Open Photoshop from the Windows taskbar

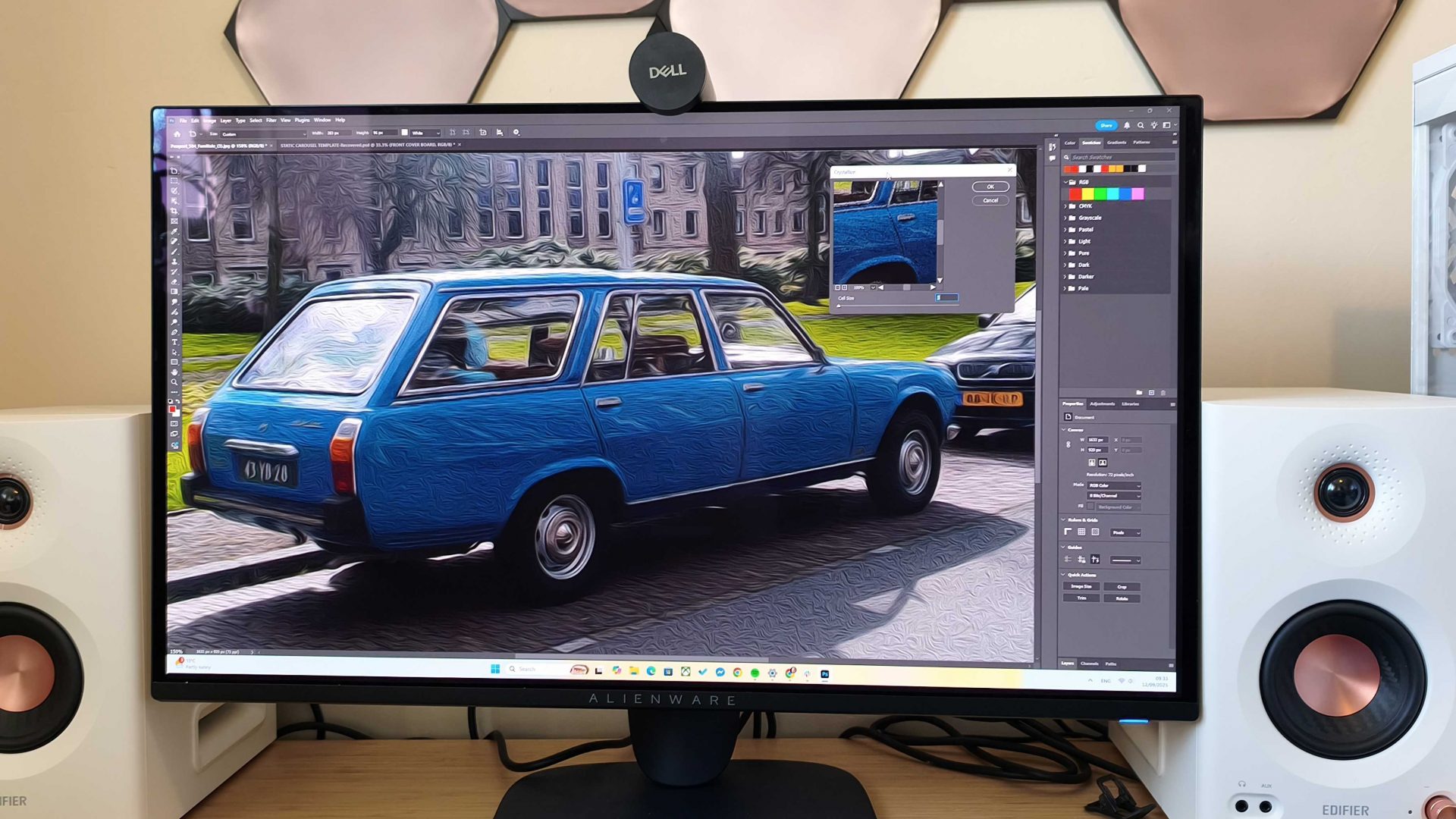824,673
